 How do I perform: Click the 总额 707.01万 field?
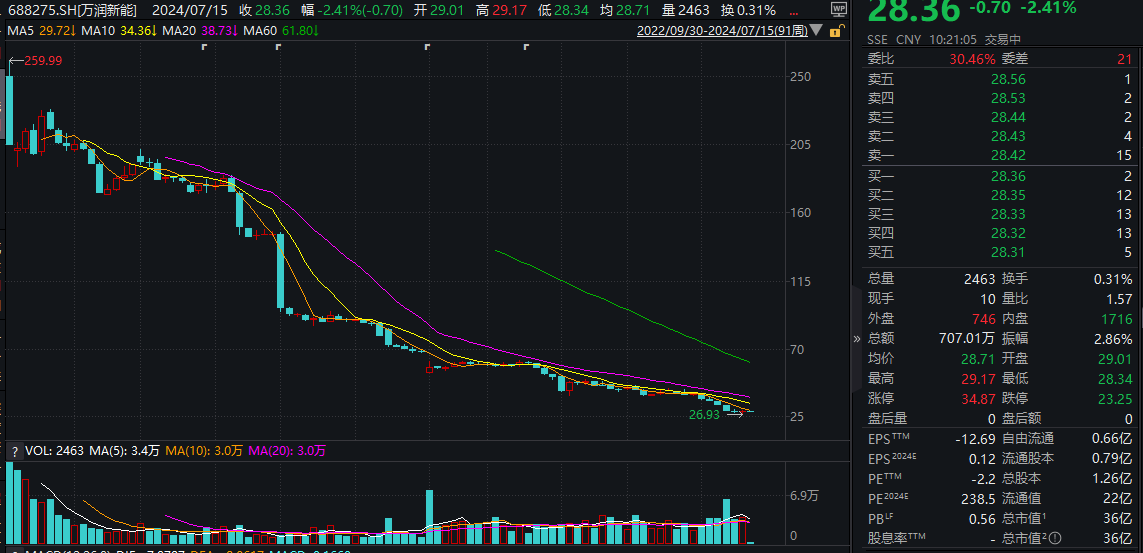point(932,339)
